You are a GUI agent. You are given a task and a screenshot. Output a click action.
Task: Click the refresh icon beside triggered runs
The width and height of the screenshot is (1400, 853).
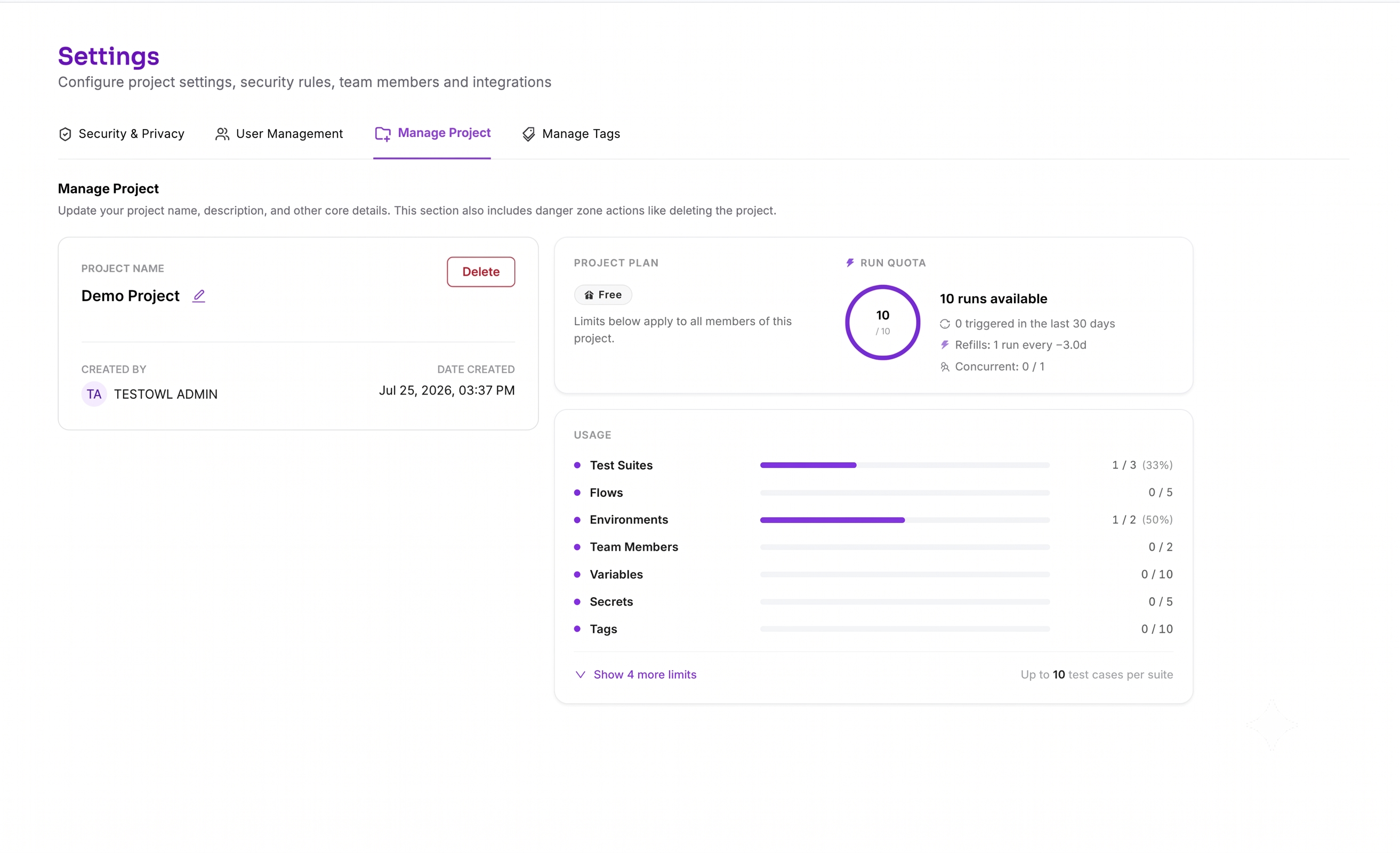(944, 324)
